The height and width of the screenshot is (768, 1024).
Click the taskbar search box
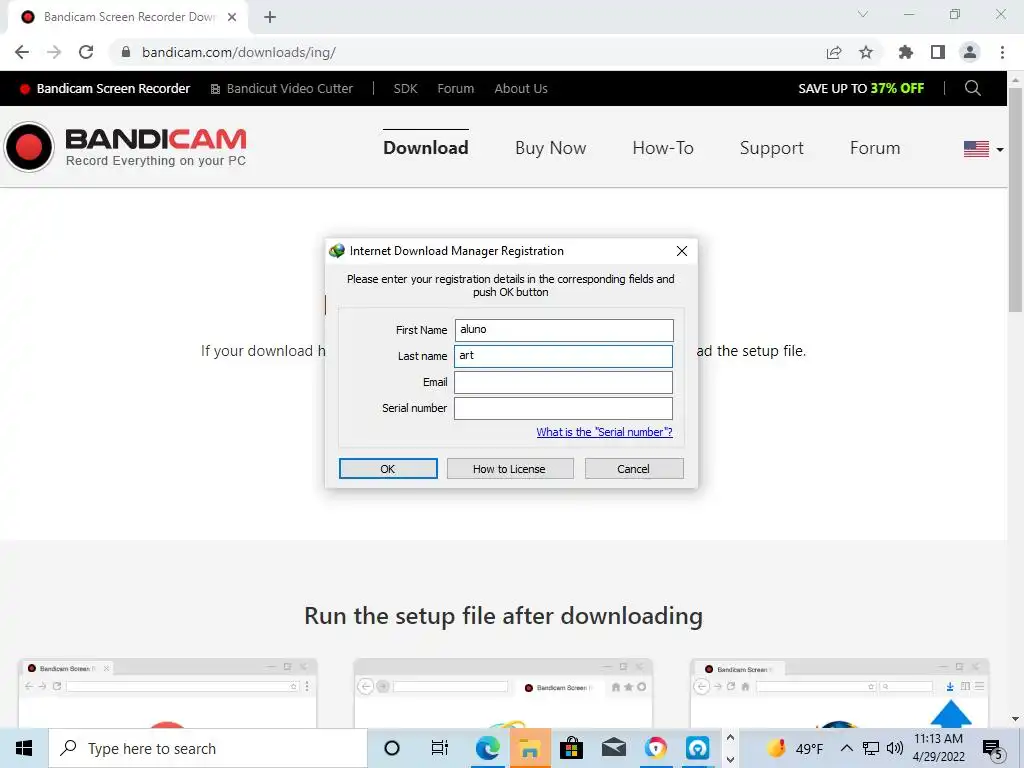tap(208, 748)
